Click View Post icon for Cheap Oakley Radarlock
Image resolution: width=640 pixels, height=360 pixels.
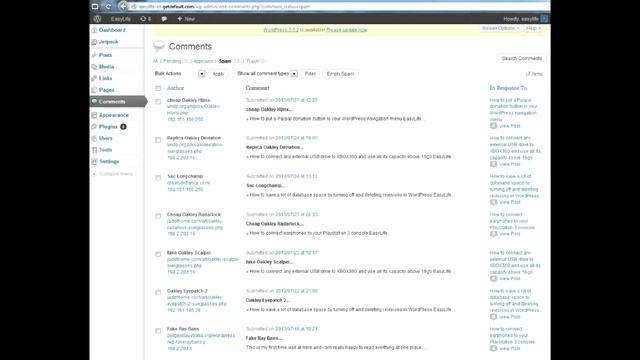coord(493,234)
